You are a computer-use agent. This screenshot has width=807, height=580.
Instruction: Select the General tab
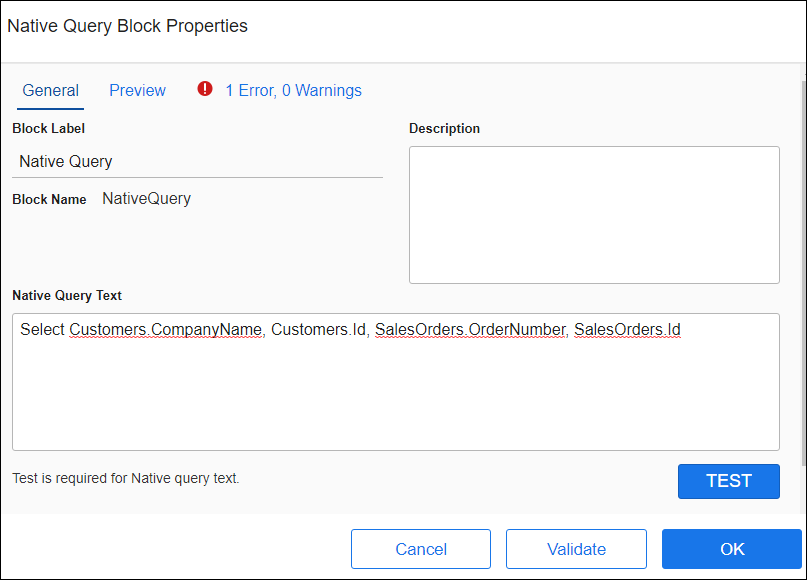point(50,90)
